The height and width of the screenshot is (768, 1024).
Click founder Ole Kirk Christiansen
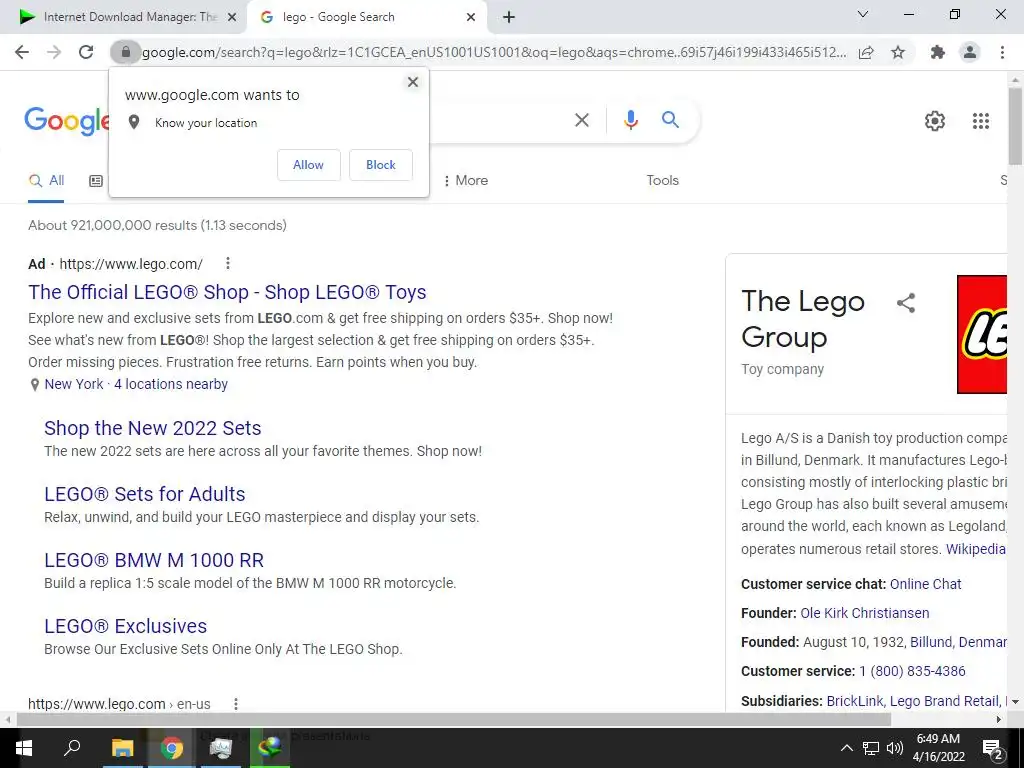point(865,613)
